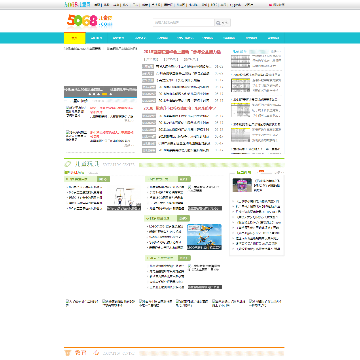Click the orange shopping cart icon in the bottom section header

click(x=68, y=353)
